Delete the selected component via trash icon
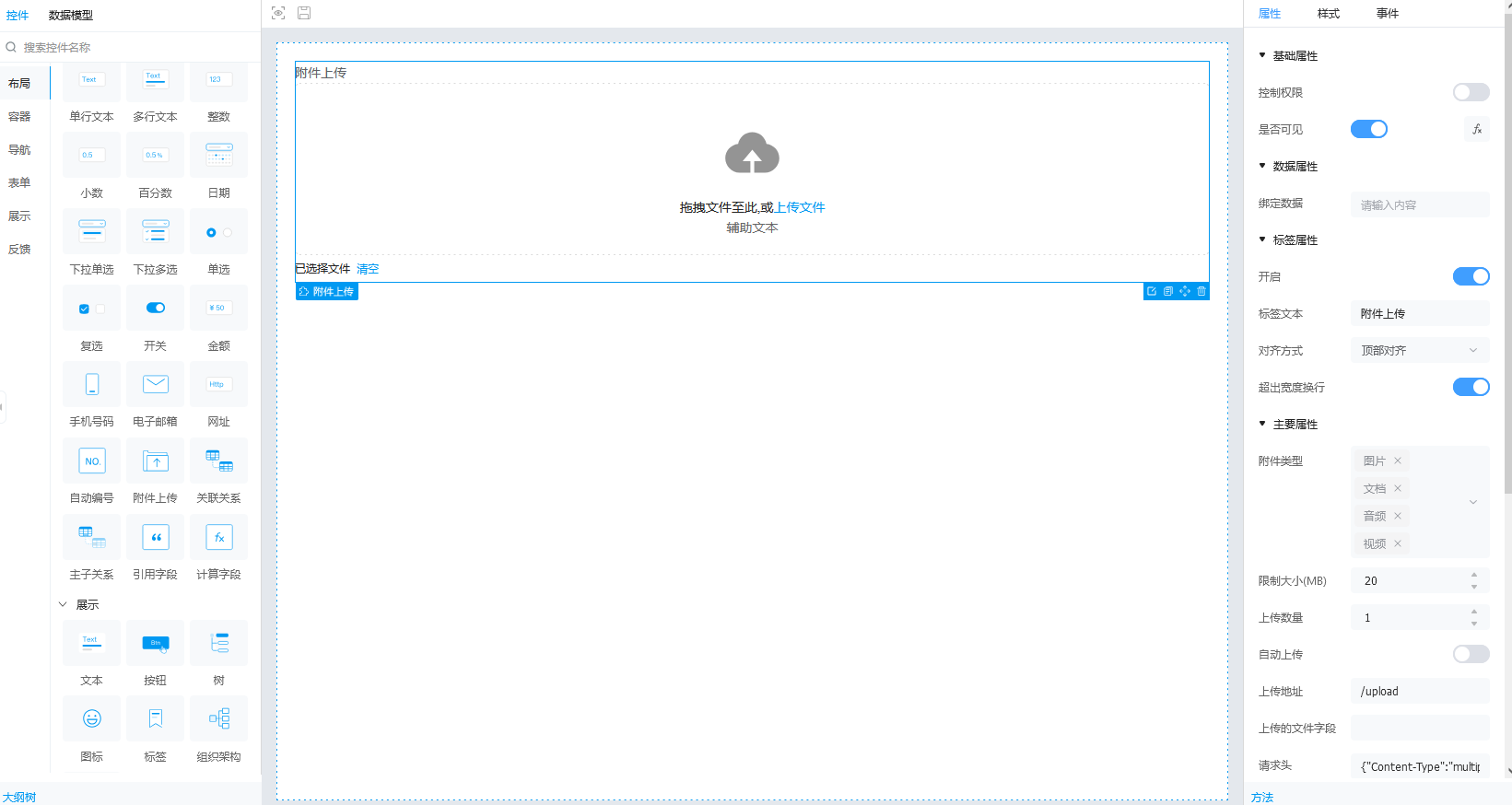1512x805 pixels. (1201, 291)
